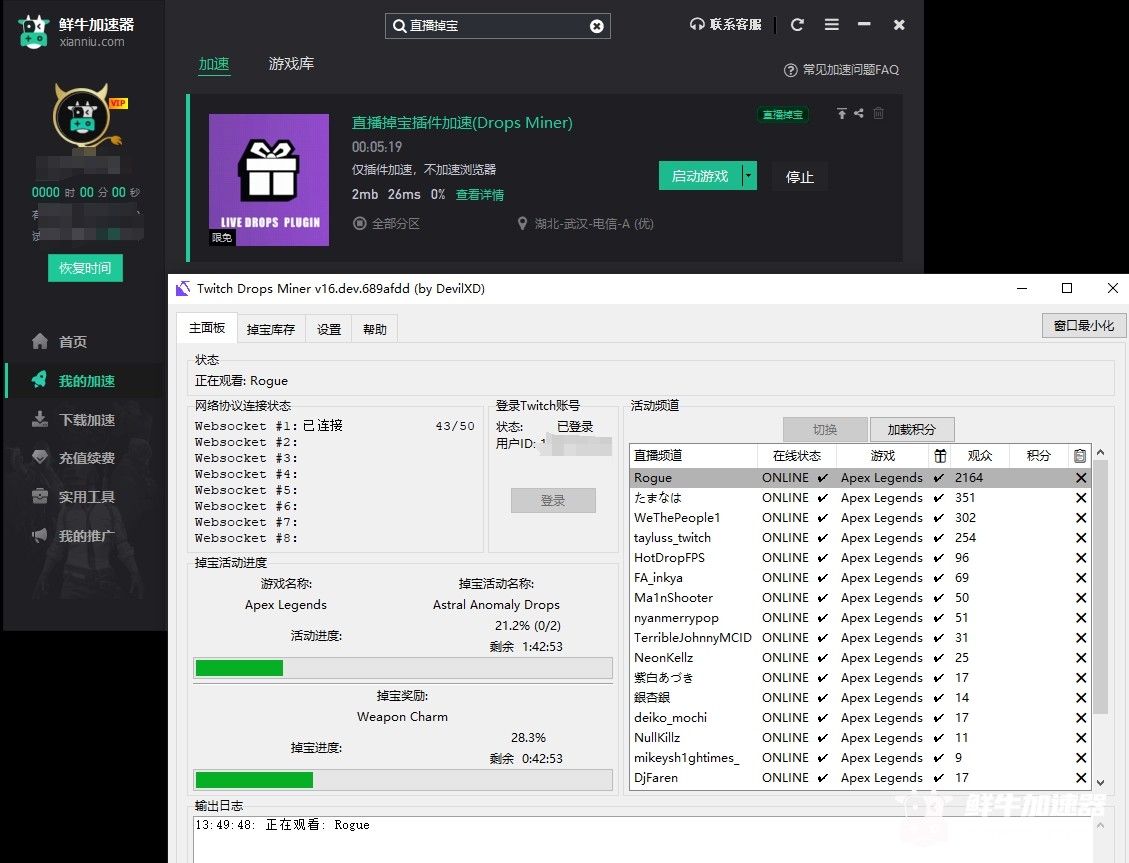Click the 停止 button
The height and width of the screenshot is (863, 1129).
[799, 176]
